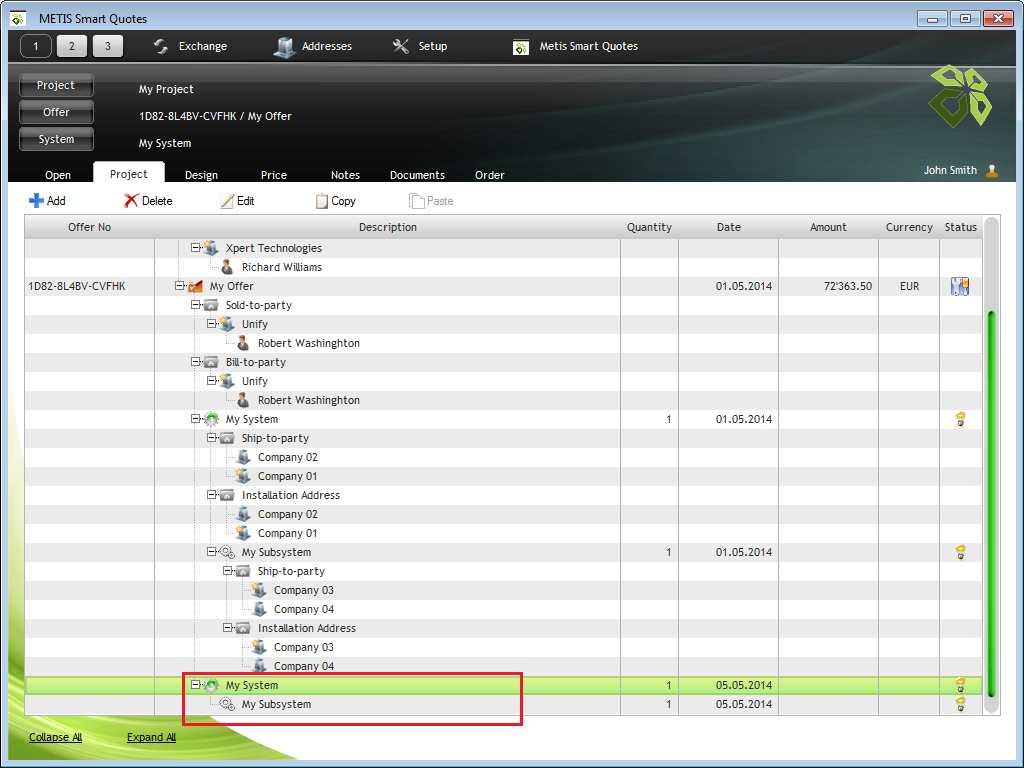Go to the Documents tab
1024x768 pixels.
417,175
